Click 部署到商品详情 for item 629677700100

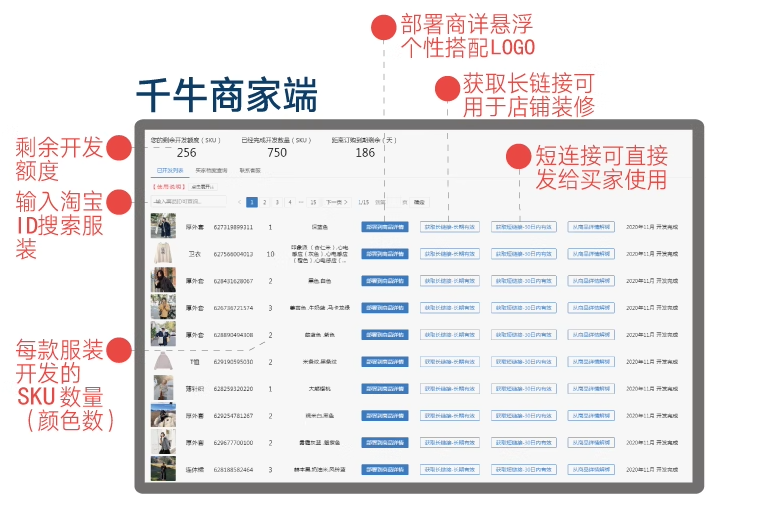[x=385, y=442]
